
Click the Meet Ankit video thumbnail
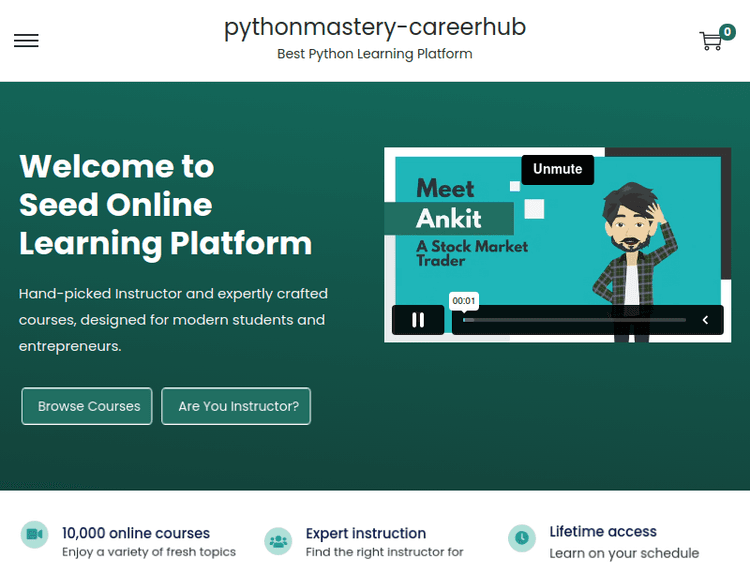558,245
